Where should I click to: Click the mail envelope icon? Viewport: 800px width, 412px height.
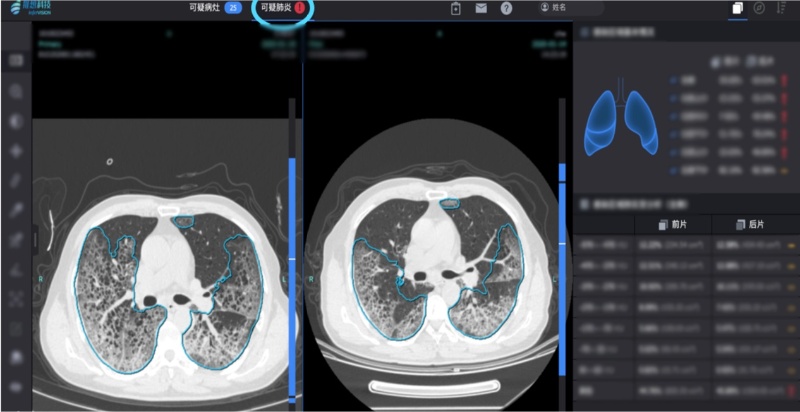coord(481,8)
